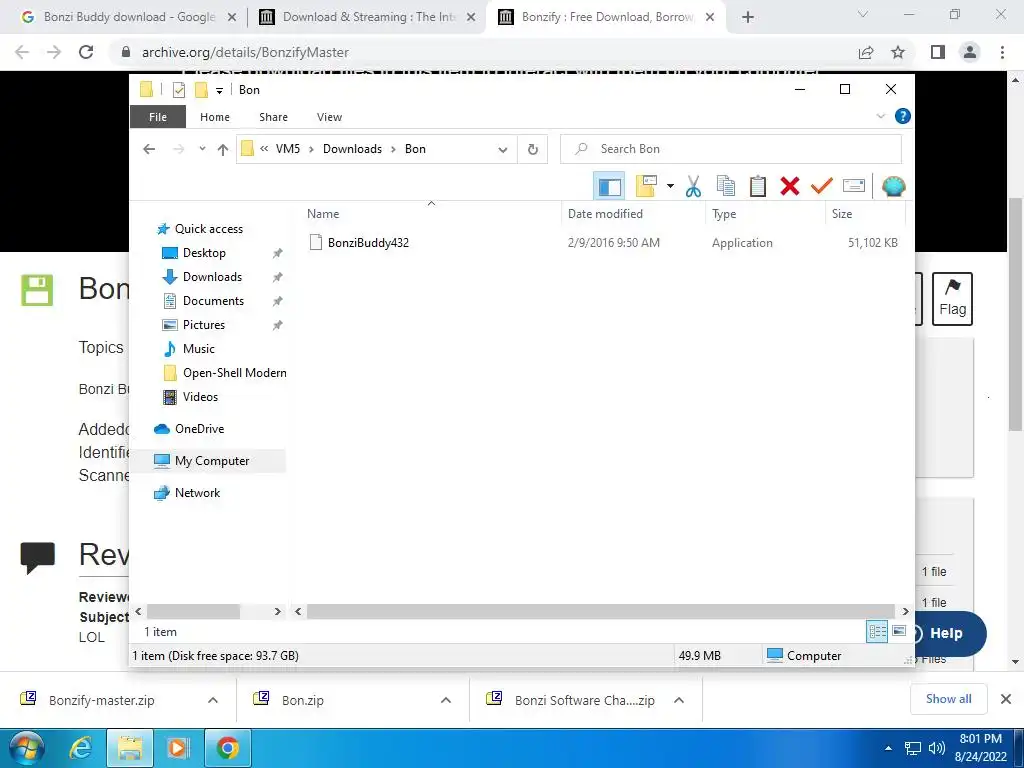The height and width of the screenshot is (768, 1024).
Task: Open Internet Explorer from taskbar
Action: pyautogui.click(x=80, y=748)
